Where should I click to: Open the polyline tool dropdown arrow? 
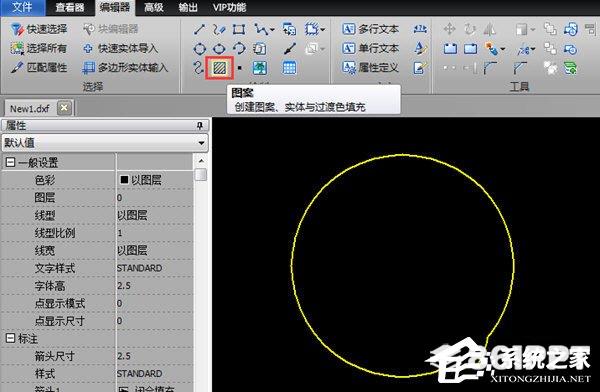tap(272, 29)
